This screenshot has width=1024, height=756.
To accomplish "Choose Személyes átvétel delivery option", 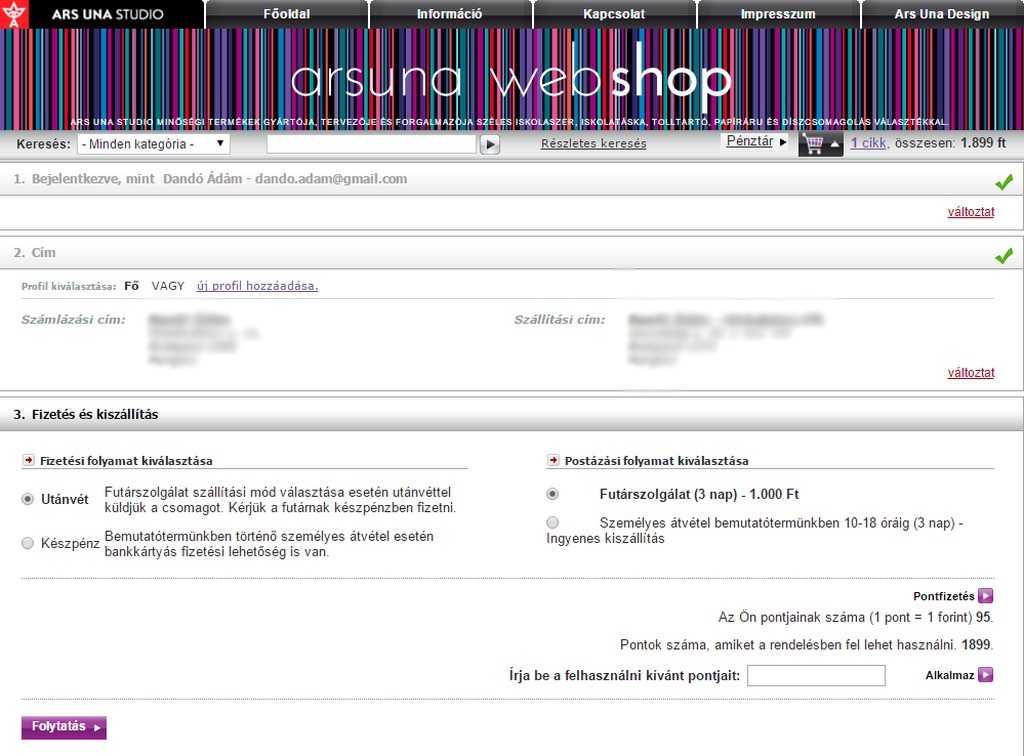I will click(553, 522).
